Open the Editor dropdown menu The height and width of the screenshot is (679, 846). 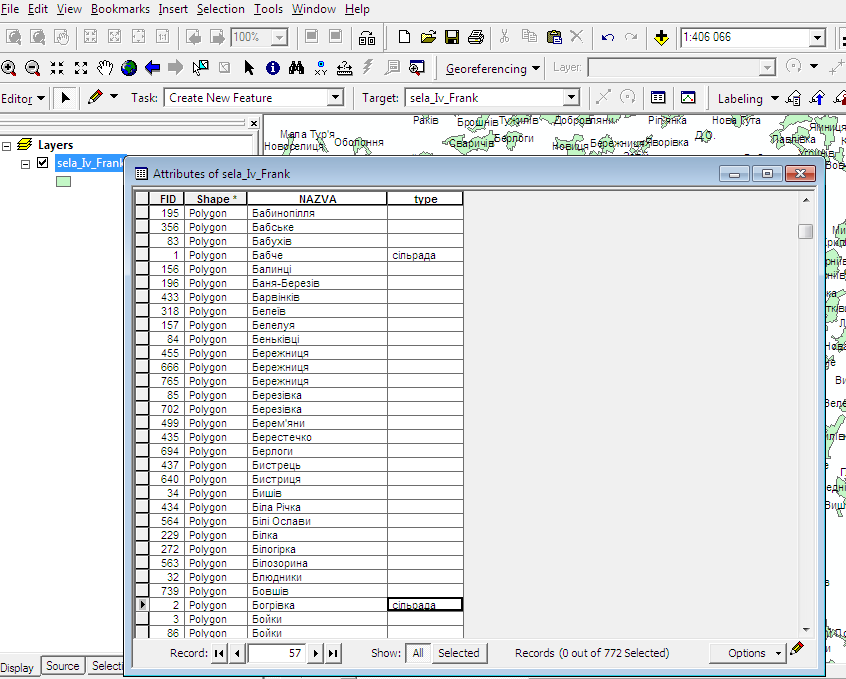(x=23, y=99)
